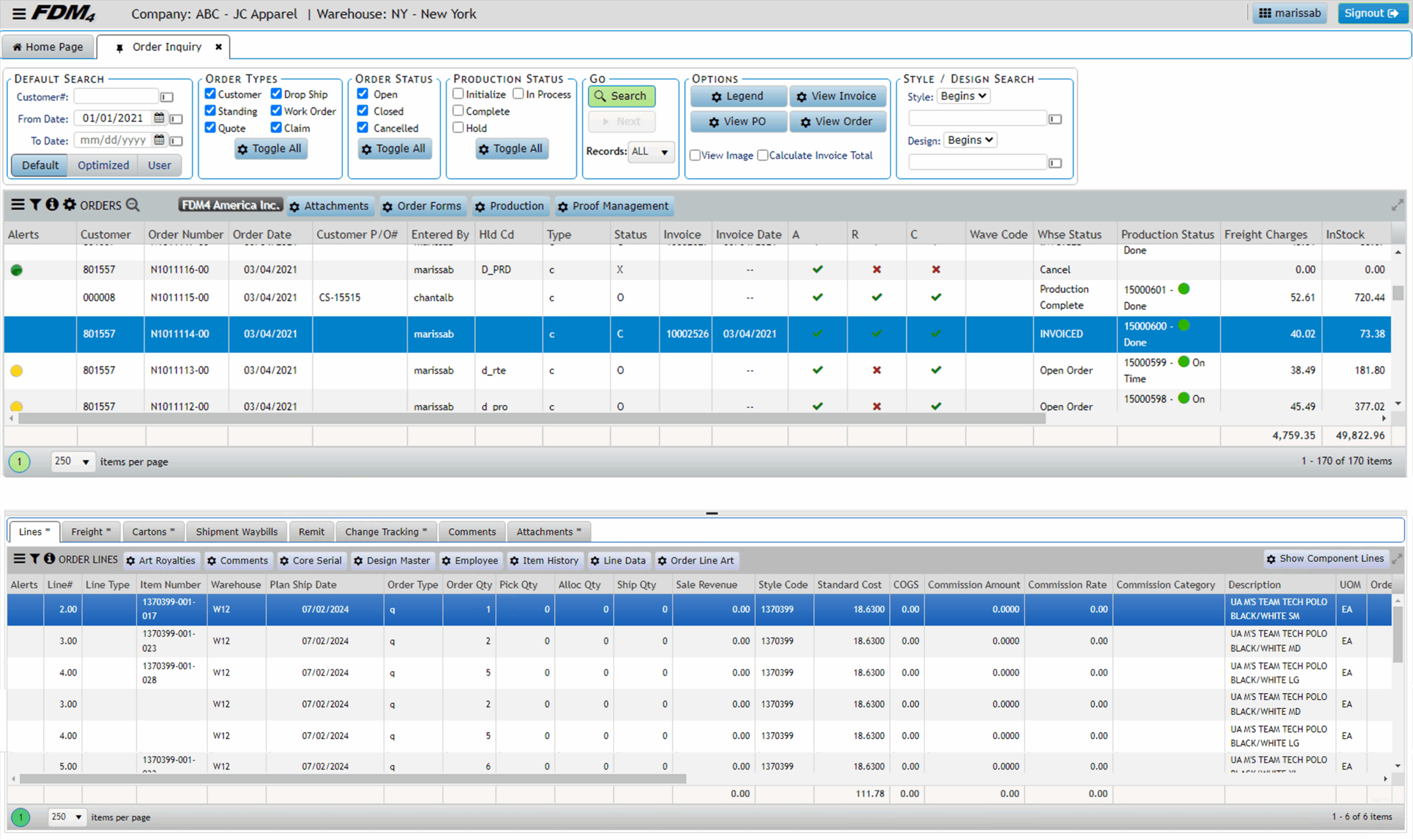Image resolution: width=1413 pixels, height=840 pixels.
Task: Click the Orders grid info icon
Action: pos(52,205)
